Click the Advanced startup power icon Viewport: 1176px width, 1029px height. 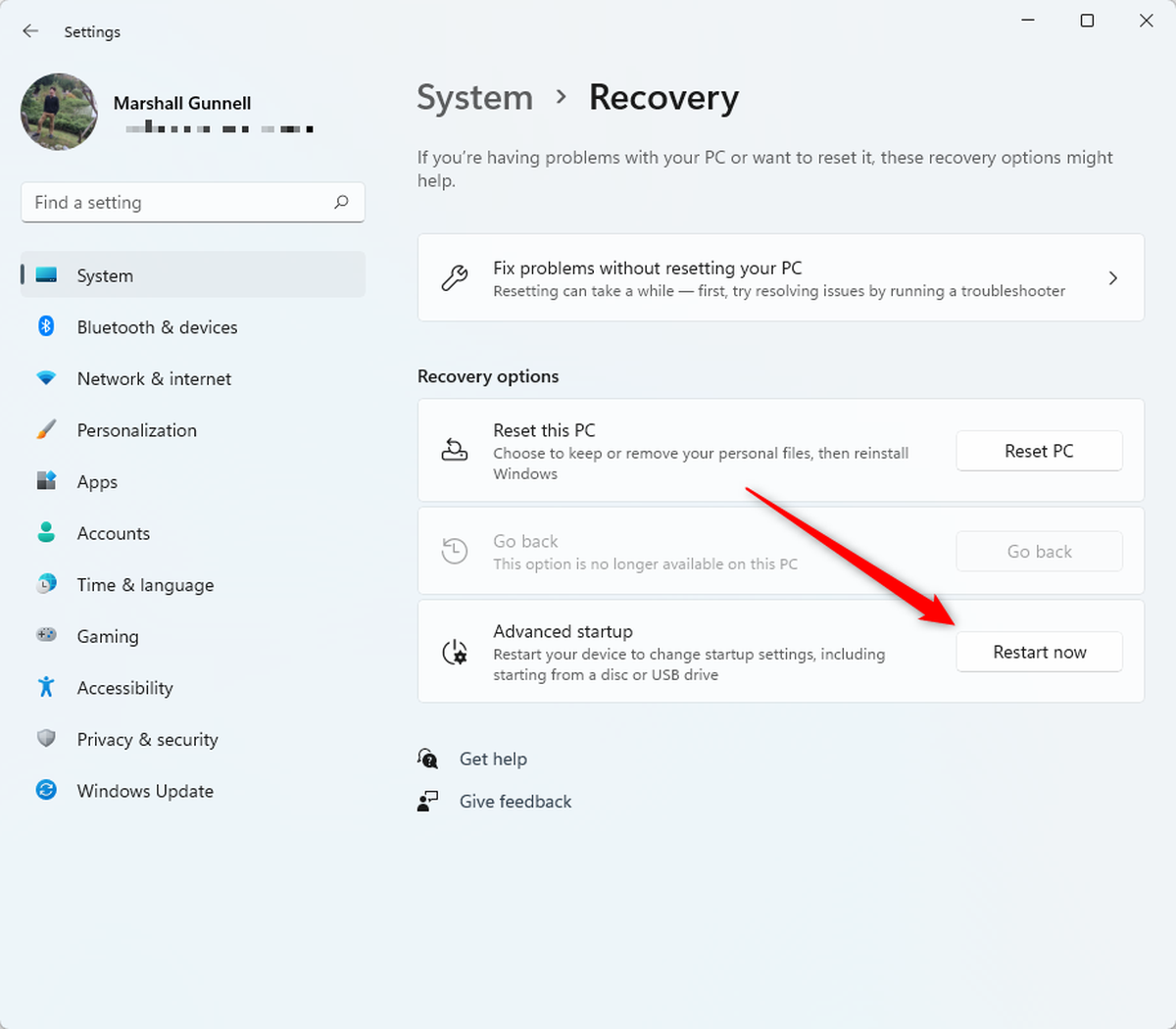(455, 652)
